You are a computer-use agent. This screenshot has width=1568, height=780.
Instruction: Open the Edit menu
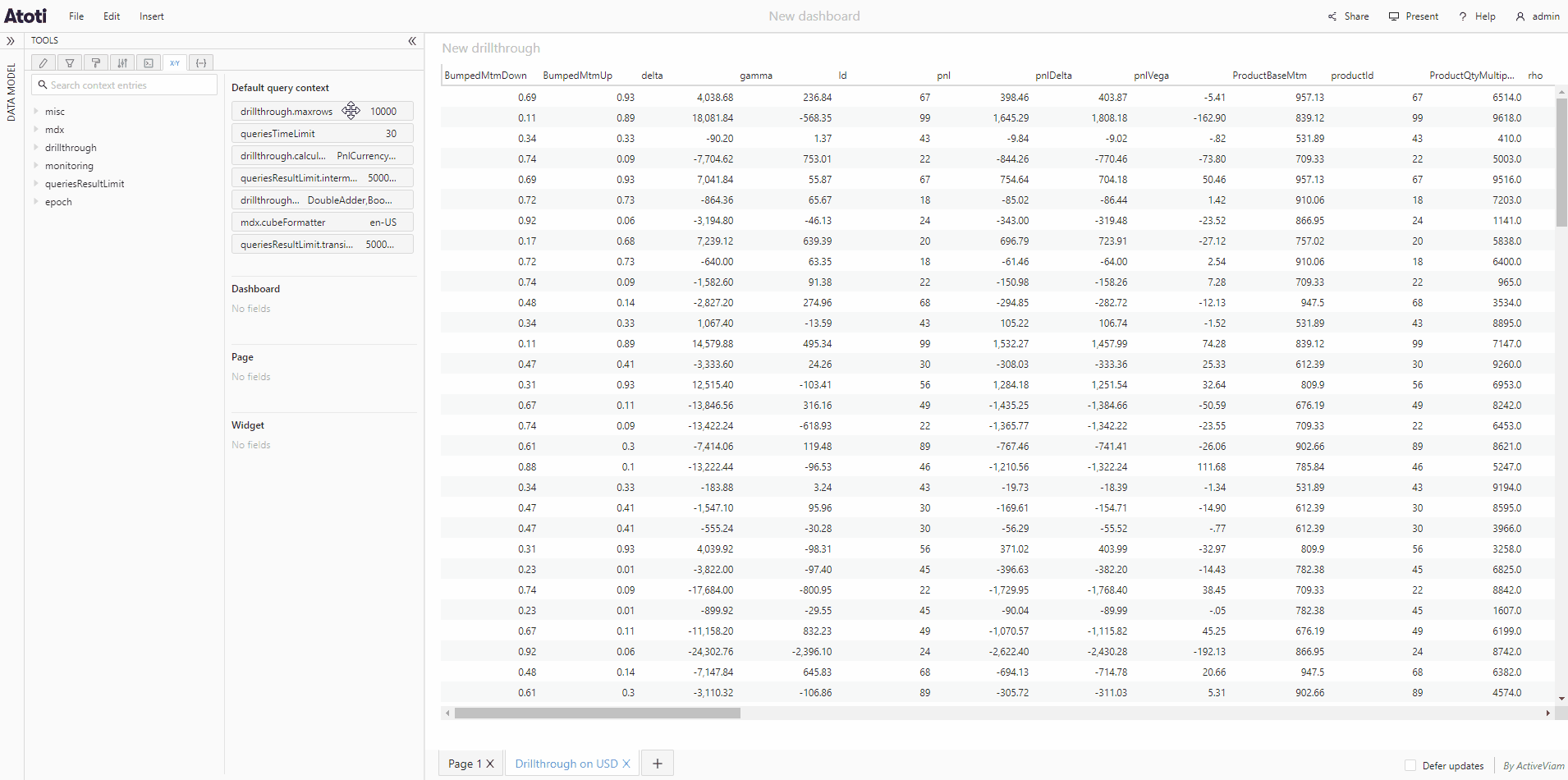click(x=112, y=16)
